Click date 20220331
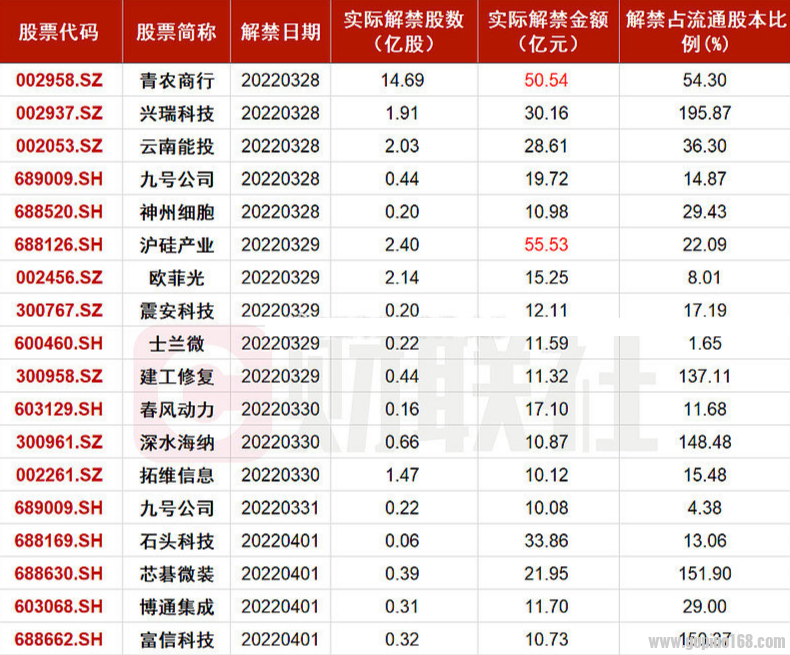This screenshot has width=790, height=655. point(280,508)
